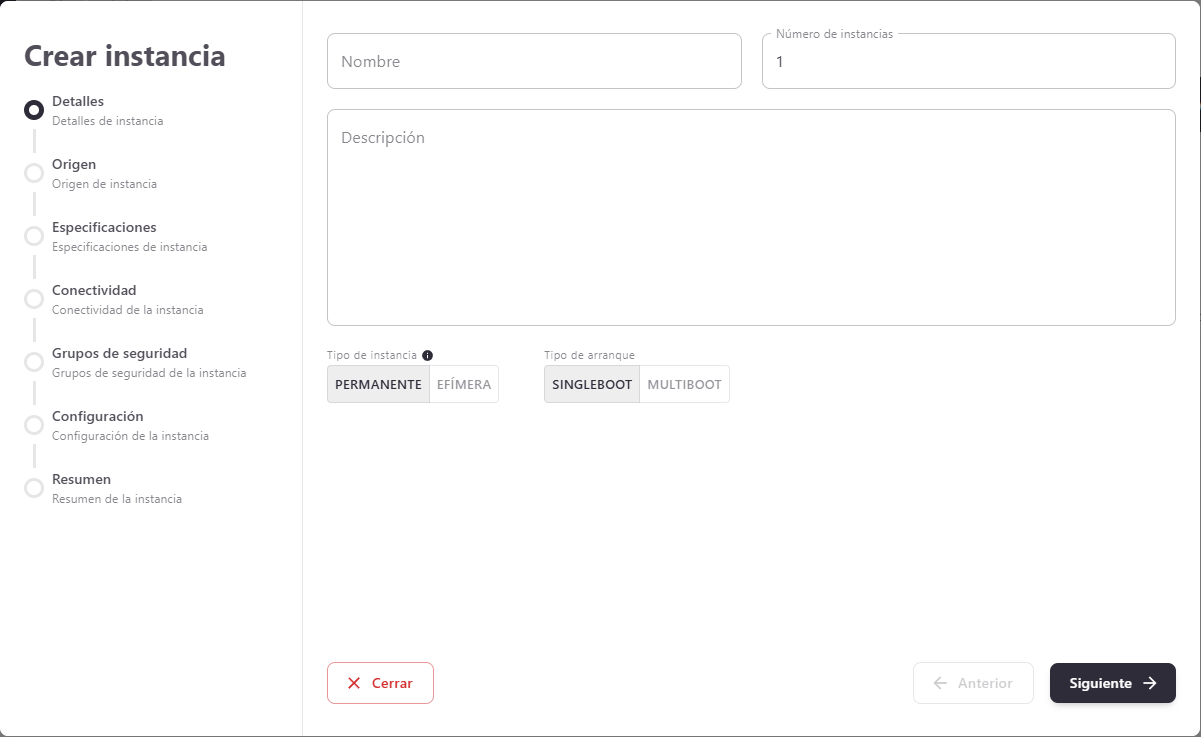Choose SINGLEBOOT boot type
This screenshot has height=737, width=1201.
pos(592,384)
